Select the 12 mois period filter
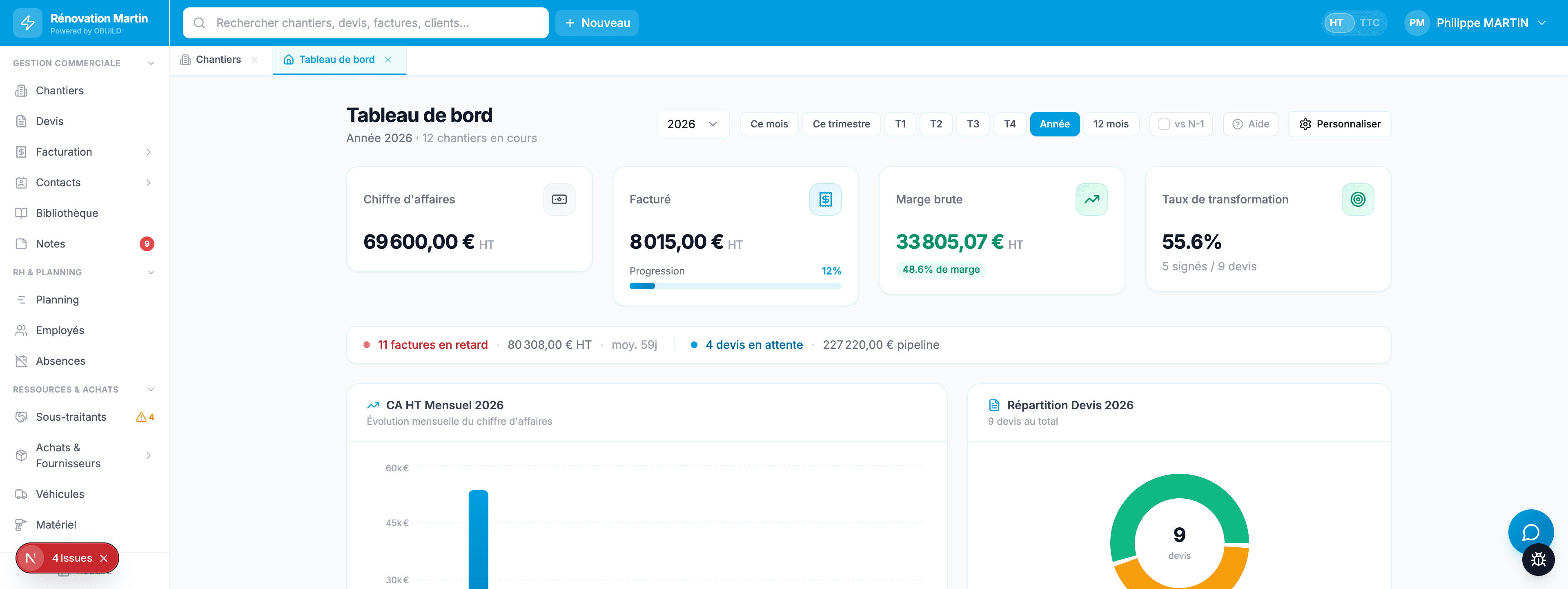This screenshot has width=1568, height=589. pos(1110,124)
